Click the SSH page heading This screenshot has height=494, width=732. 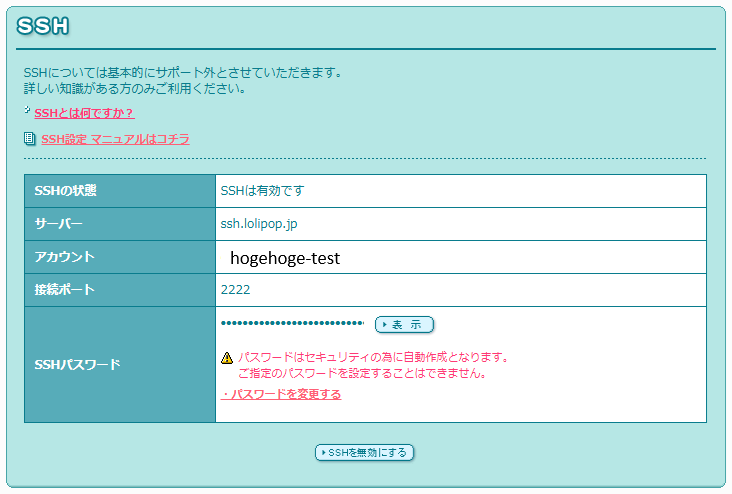tap(43, 27)
